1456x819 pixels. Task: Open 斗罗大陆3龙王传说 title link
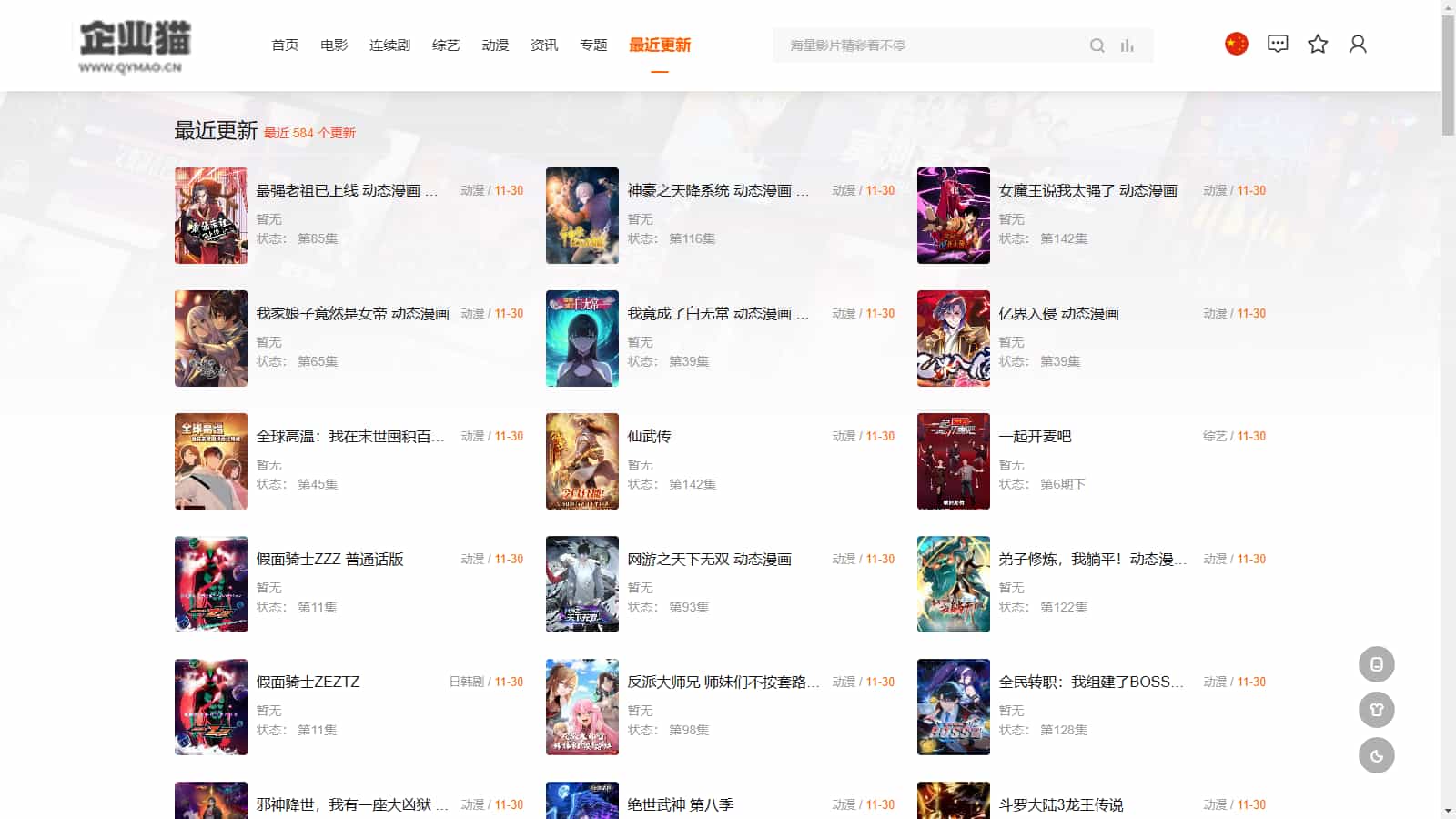tap(1061, 805)
